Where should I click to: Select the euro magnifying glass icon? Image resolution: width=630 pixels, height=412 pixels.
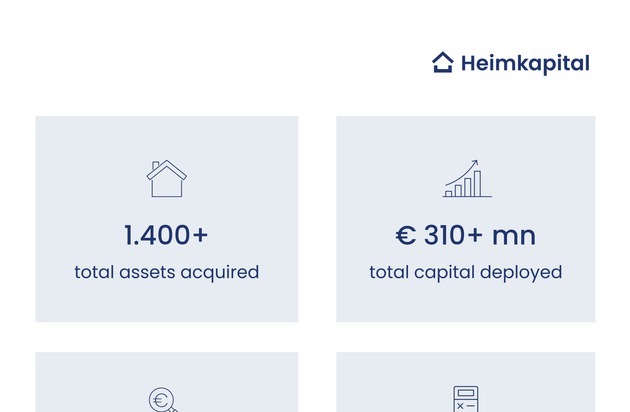point(161,401)
